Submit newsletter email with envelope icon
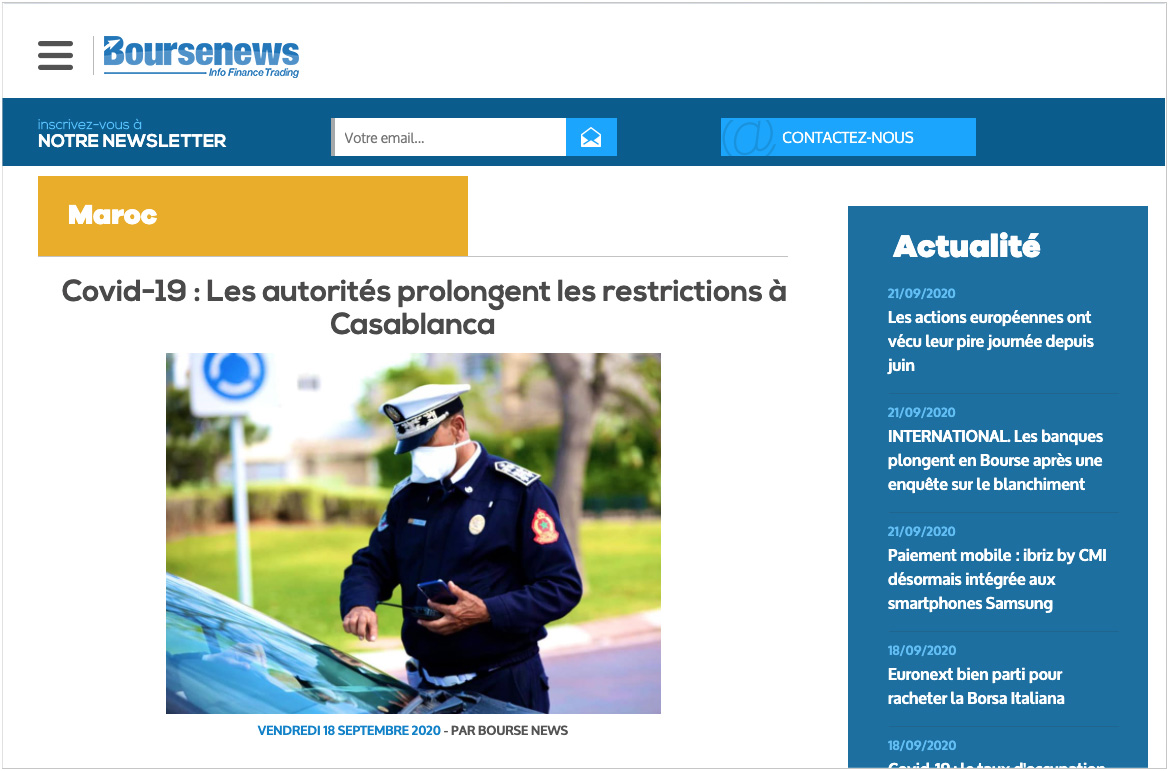 click(x=591, y=138)
